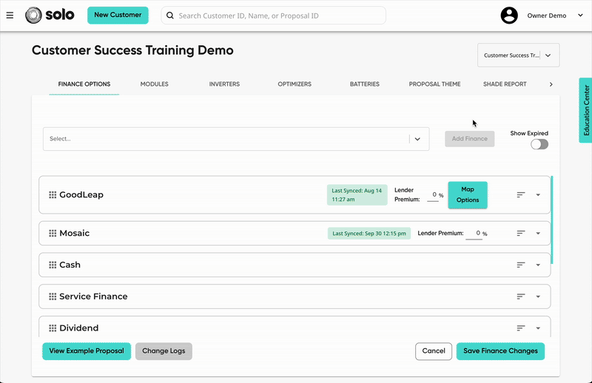Open the Owner Demo account menu arrow
Image resolution: width=592 pixels, height=383 pixels.
coord(580,15)
